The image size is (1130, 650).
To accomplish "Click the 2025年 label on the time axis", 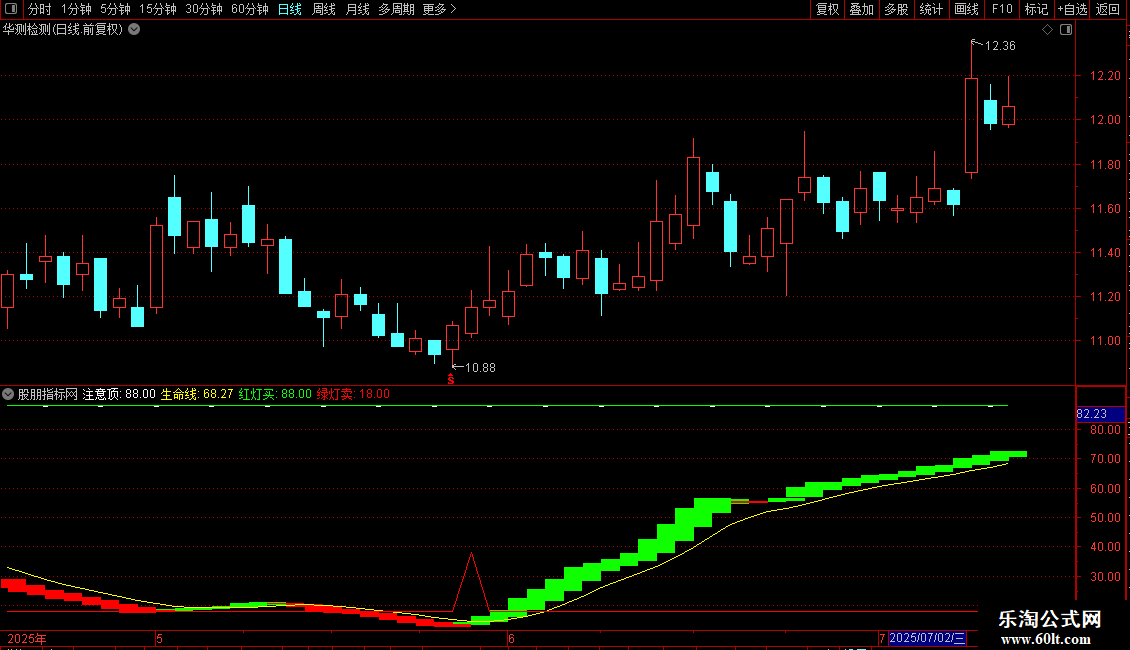I will [27, 638].
